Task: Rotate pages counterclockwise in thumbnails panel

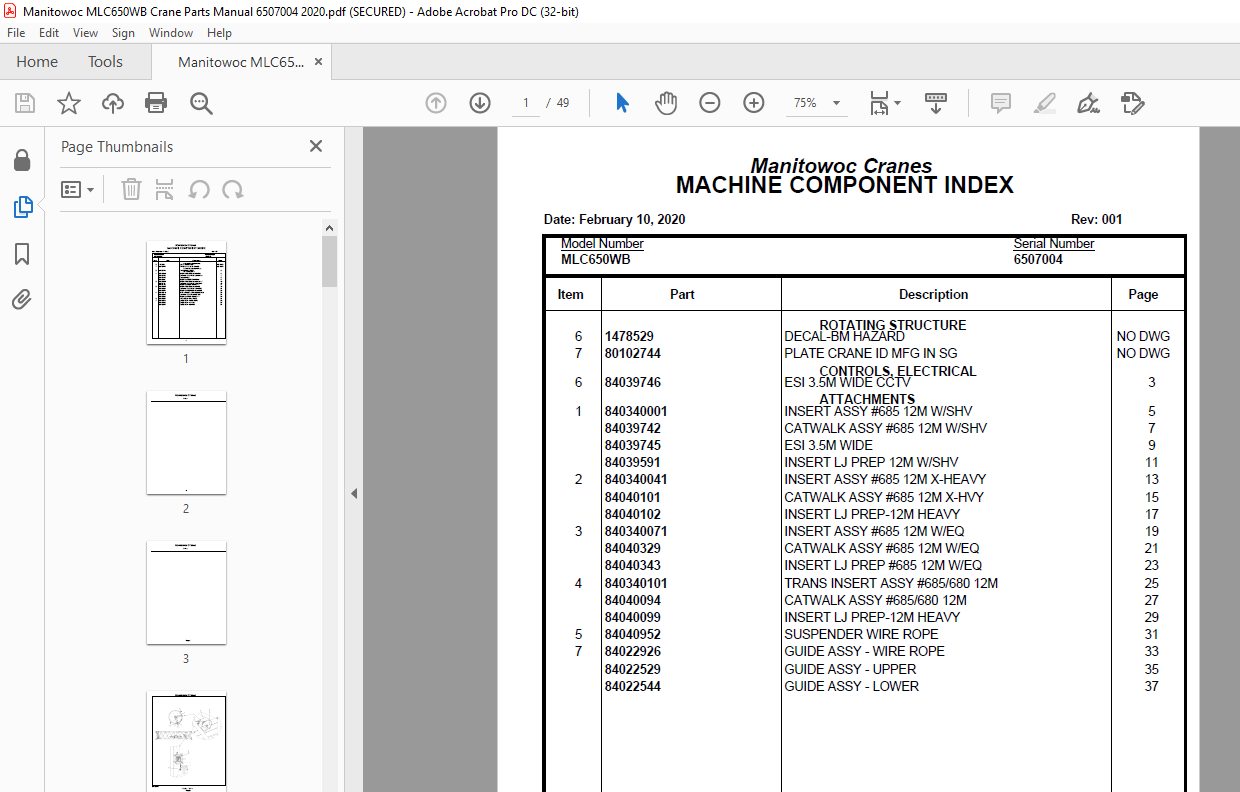Action: click(x=199, y=189)
